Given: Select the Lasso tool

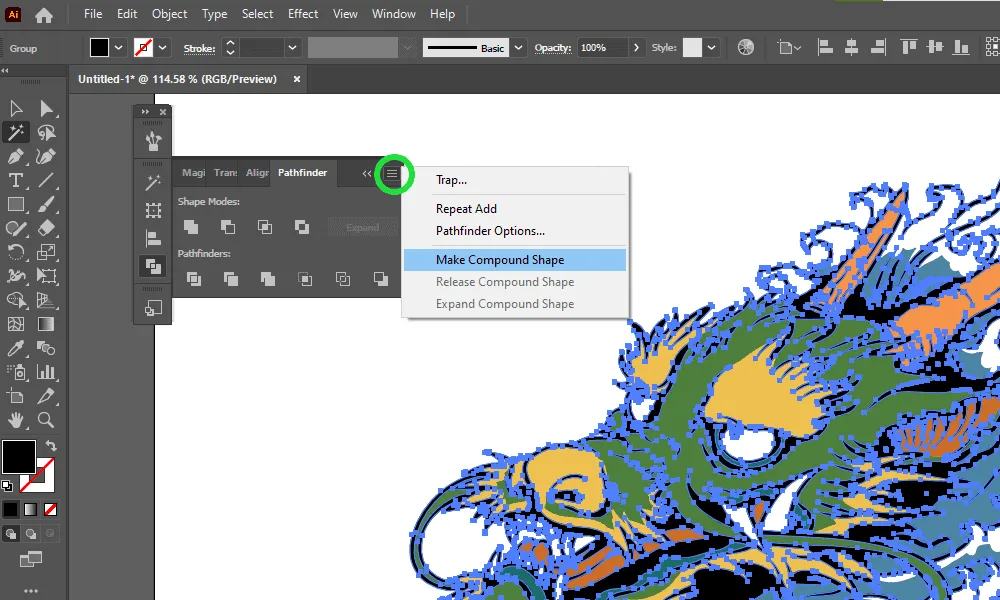Looking at the screenshot, I should [46, 133].
